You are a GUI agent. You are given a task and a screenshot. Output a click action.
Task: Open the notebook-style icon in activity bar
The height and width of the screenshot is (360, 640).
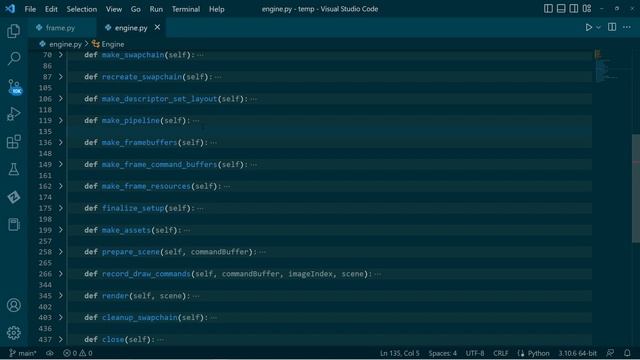point(13,224)
